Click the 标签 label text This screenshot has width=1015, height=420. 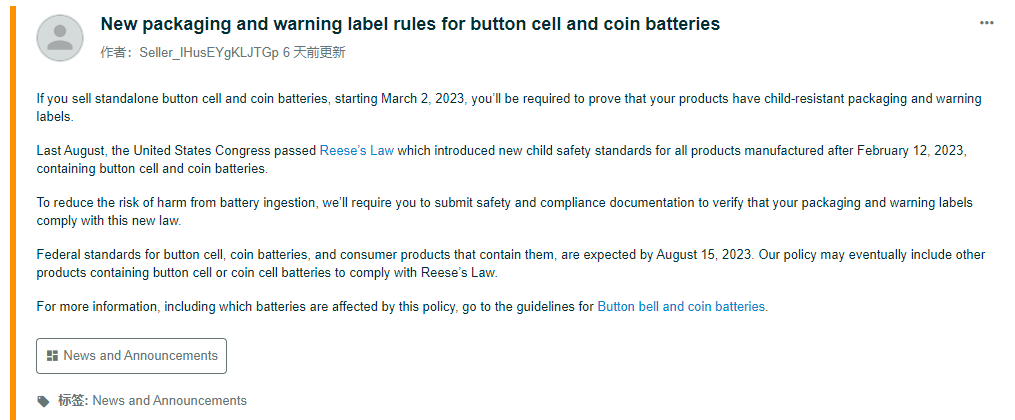72,401
